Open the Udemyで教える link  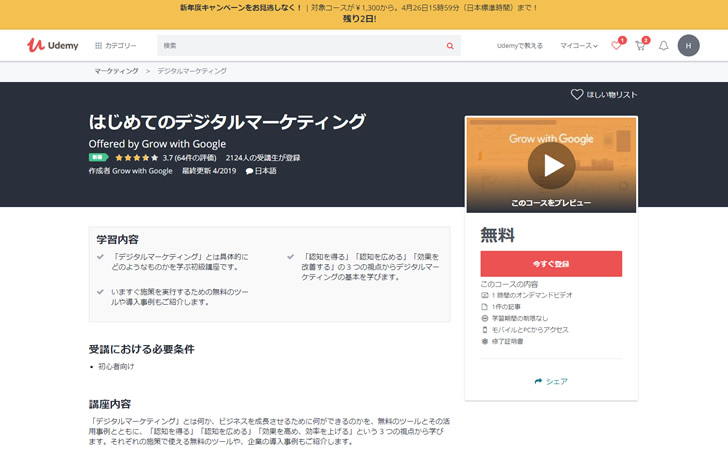coord(519,46)
